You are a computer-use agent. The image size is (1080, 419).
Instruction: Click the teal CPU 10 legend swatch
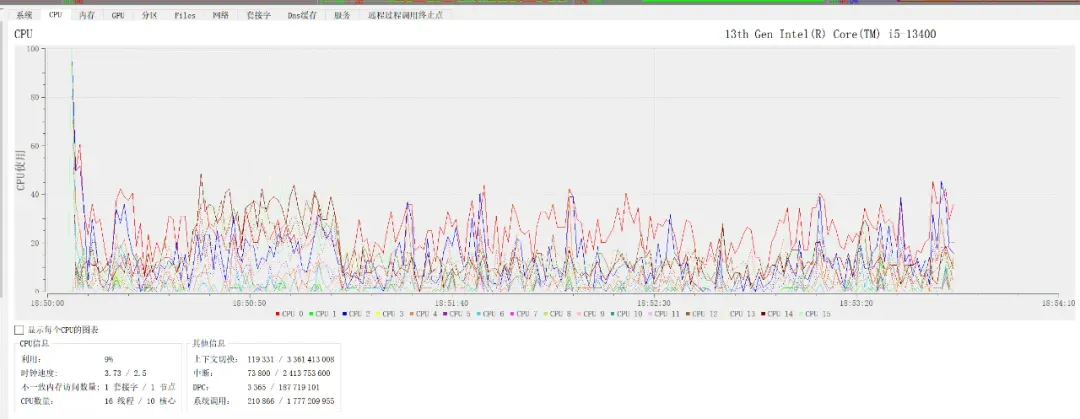point(612,314)
